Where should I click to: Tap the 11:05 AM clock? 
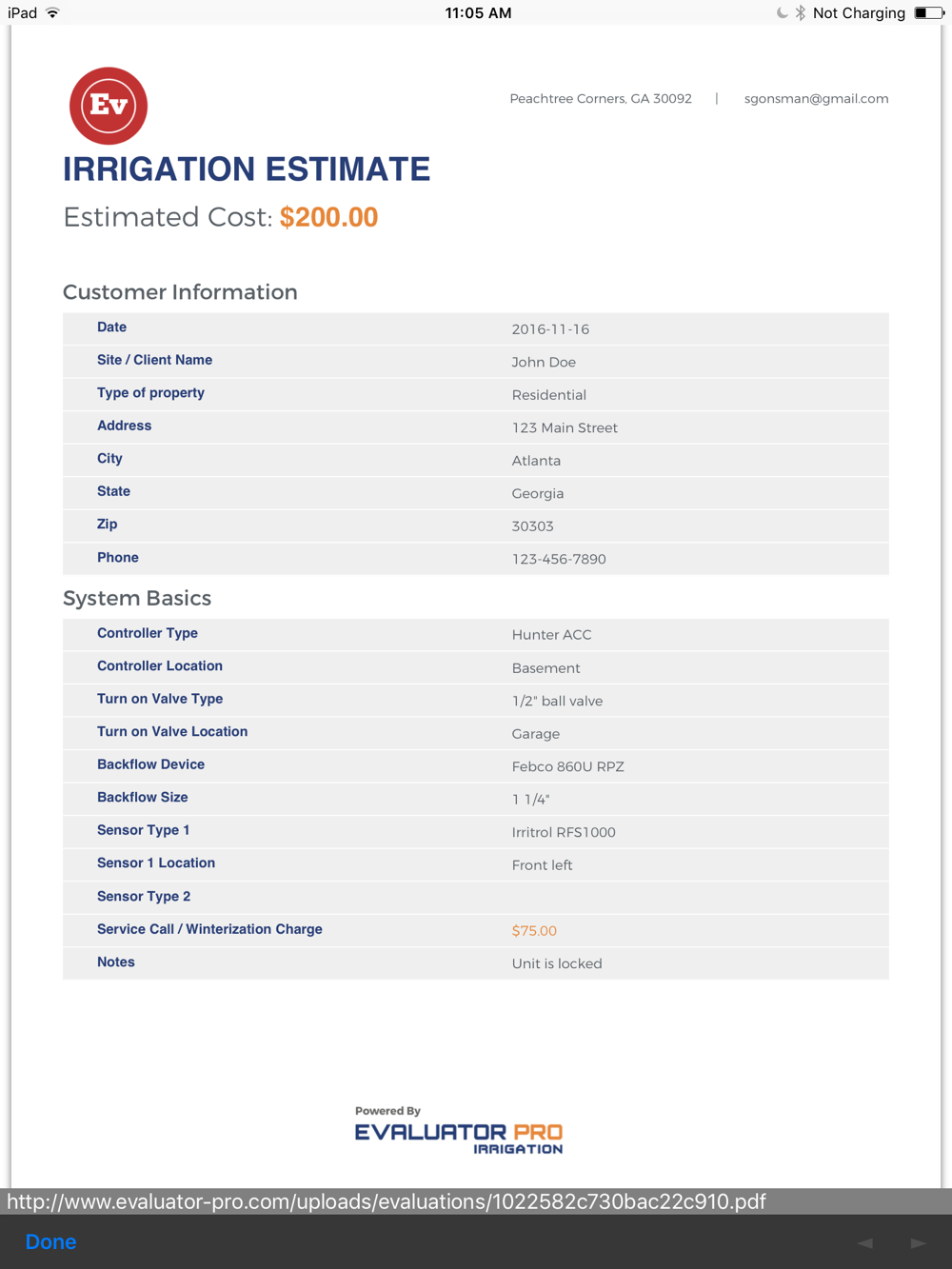click(x=478, y=12)
